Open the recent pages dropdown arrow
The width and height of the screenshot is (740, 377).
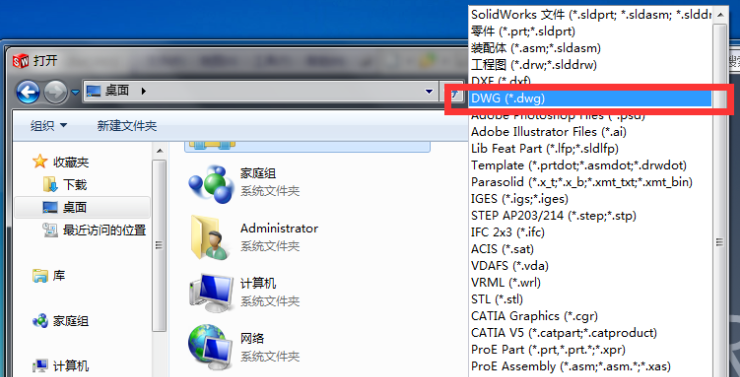point(75,92)
